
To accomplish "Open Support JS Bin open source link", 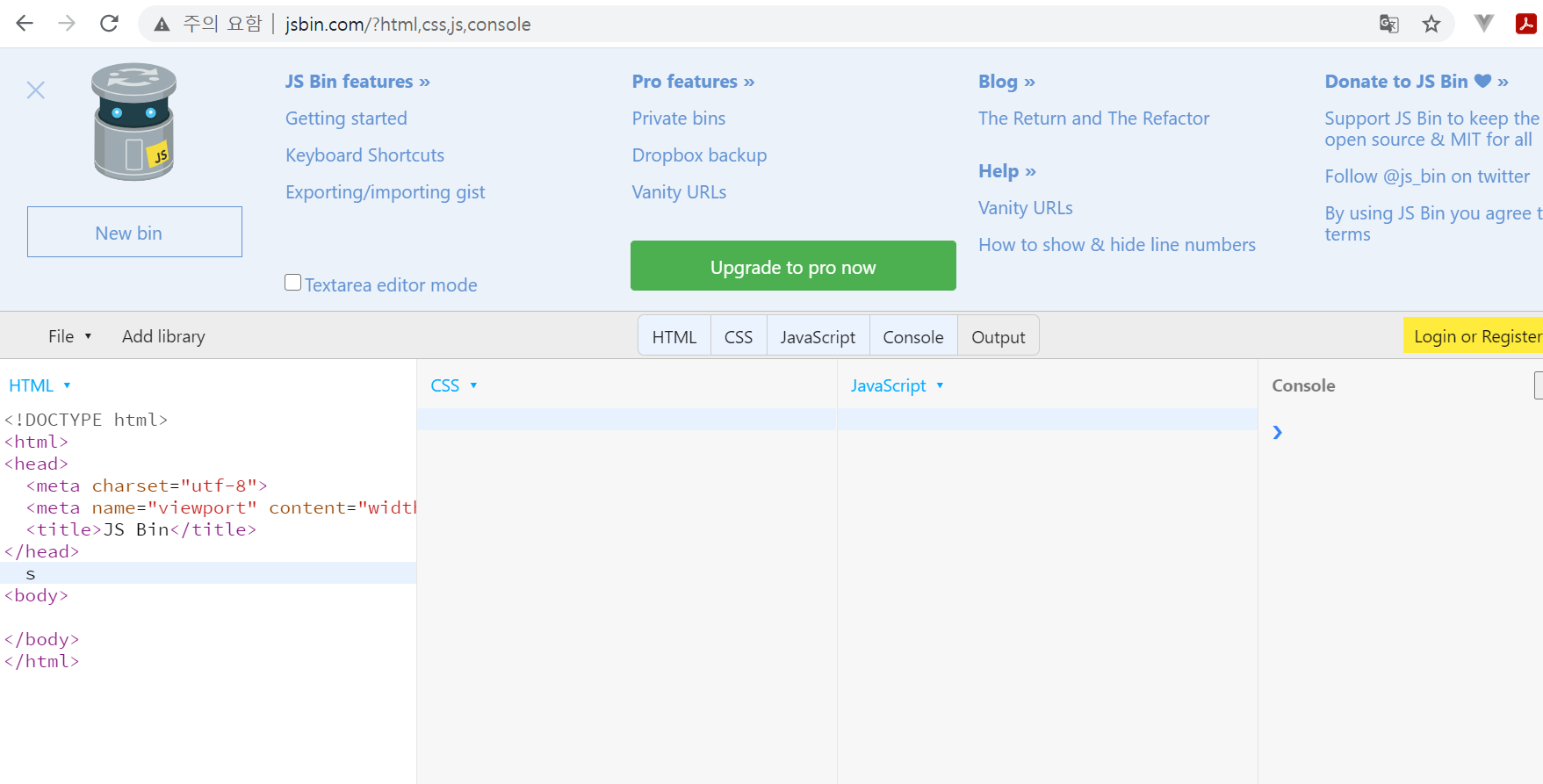I will pyautogui.click(x=1432, y=129).
